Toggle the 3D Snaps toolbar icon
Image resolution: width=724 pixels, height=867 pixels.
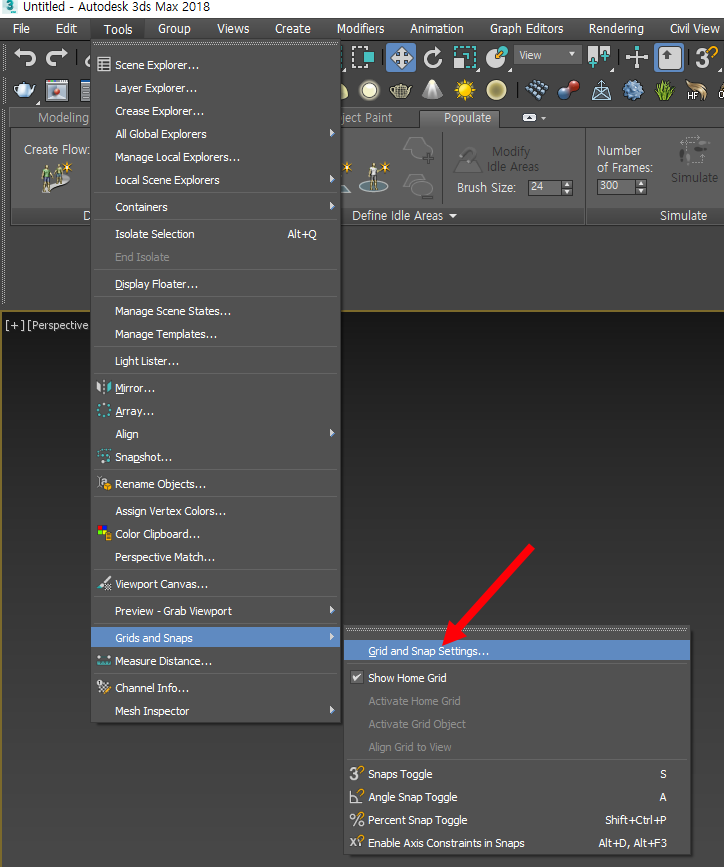[x=706, y=58]
